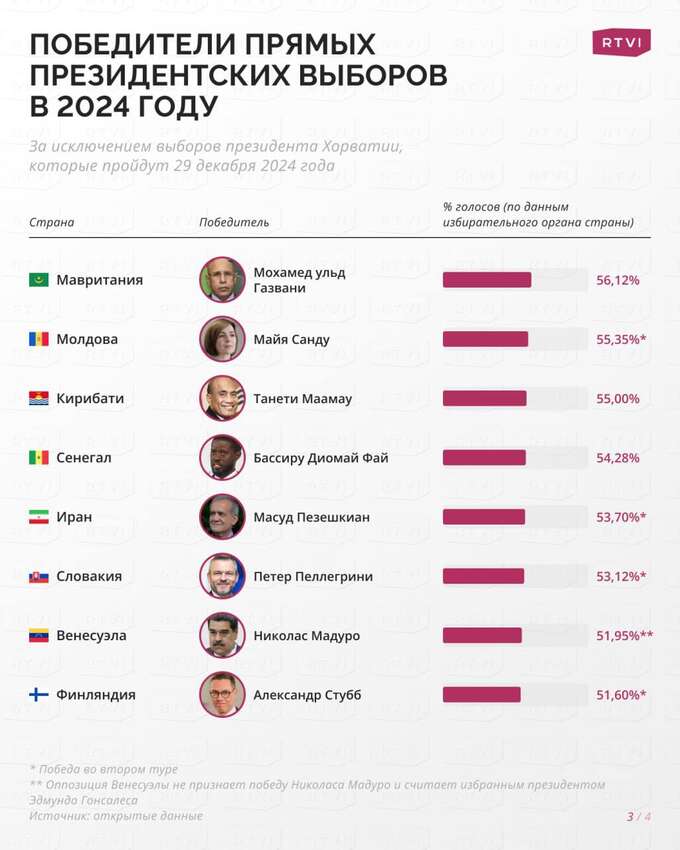Click the Mauritania flag icon
This screenshot has width=680, height=850.
point(39,280)
